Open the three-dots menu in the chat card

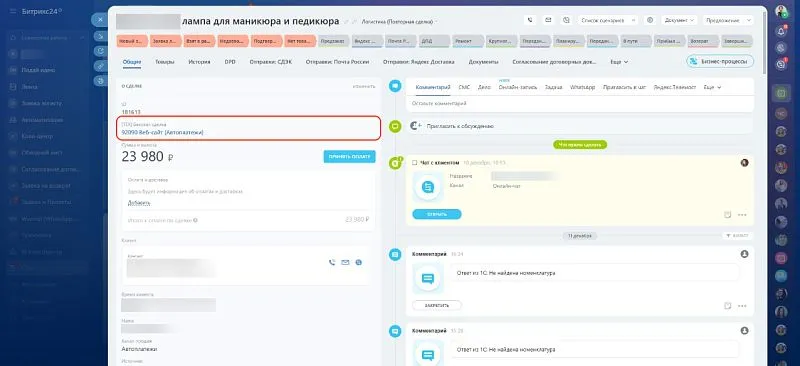point(742,215)
